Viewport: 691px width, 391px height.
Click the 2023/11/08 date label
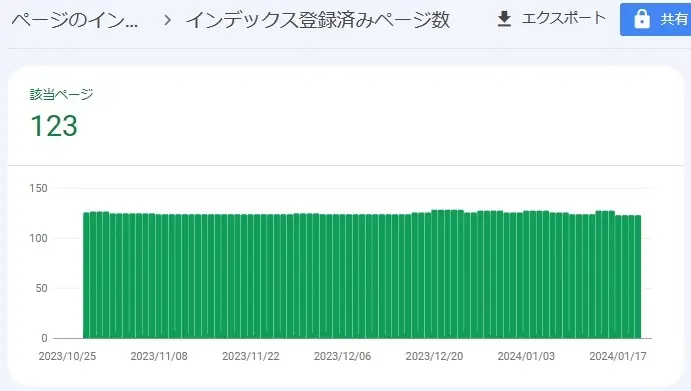[x=159, y=356]
